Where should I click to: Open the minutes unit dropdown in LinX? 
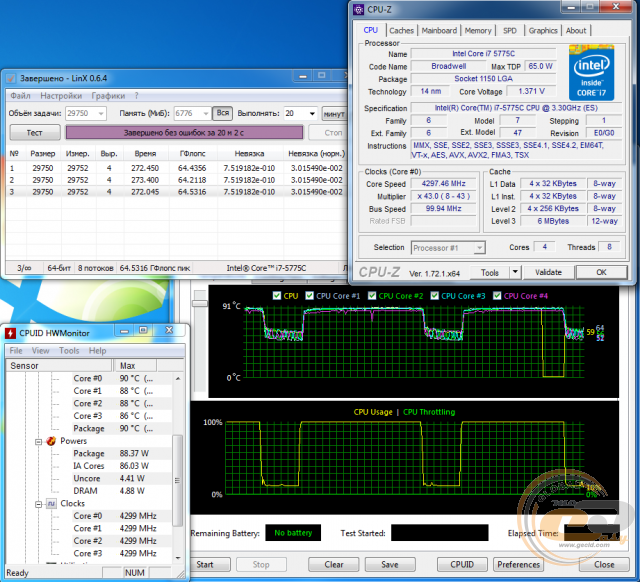pyautogui.click(x=334, y=113)
